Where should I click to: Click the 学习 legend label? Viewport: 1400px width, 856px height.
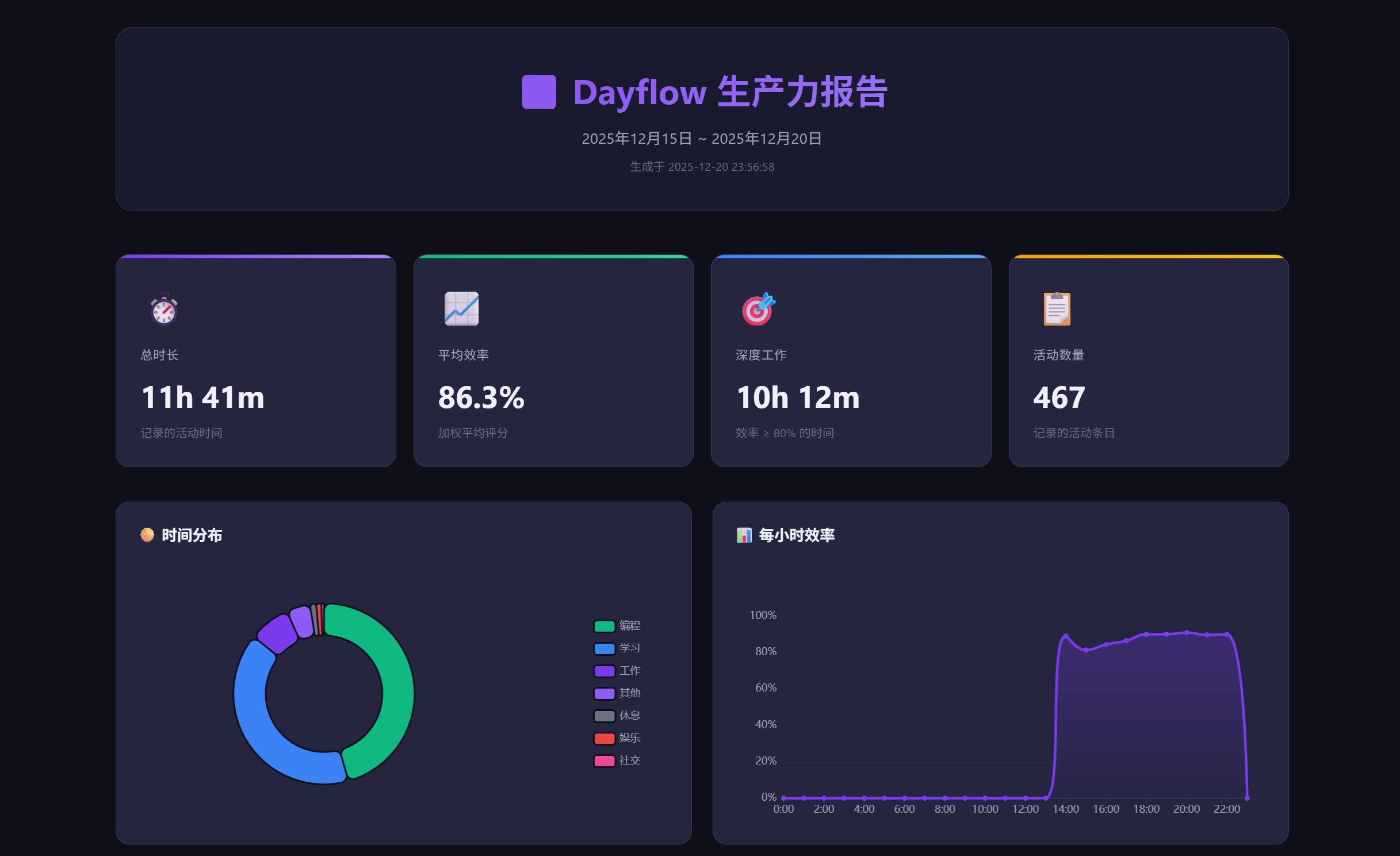(630, 648)
